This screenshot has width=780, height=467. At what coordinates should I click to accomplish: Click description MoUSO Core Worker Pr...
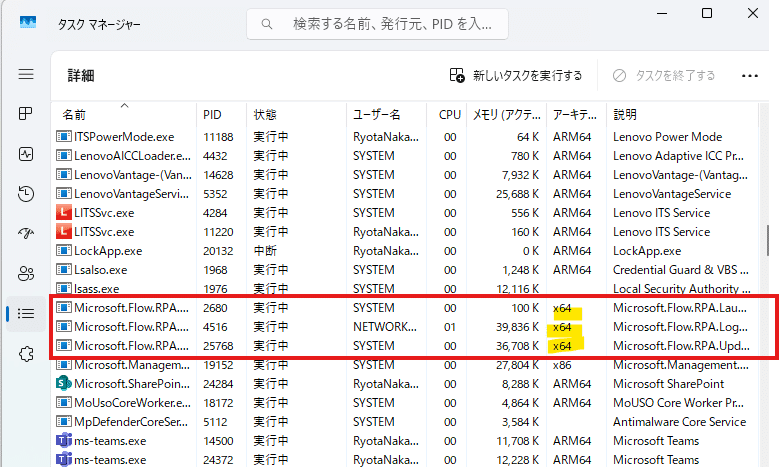(679, 403)
